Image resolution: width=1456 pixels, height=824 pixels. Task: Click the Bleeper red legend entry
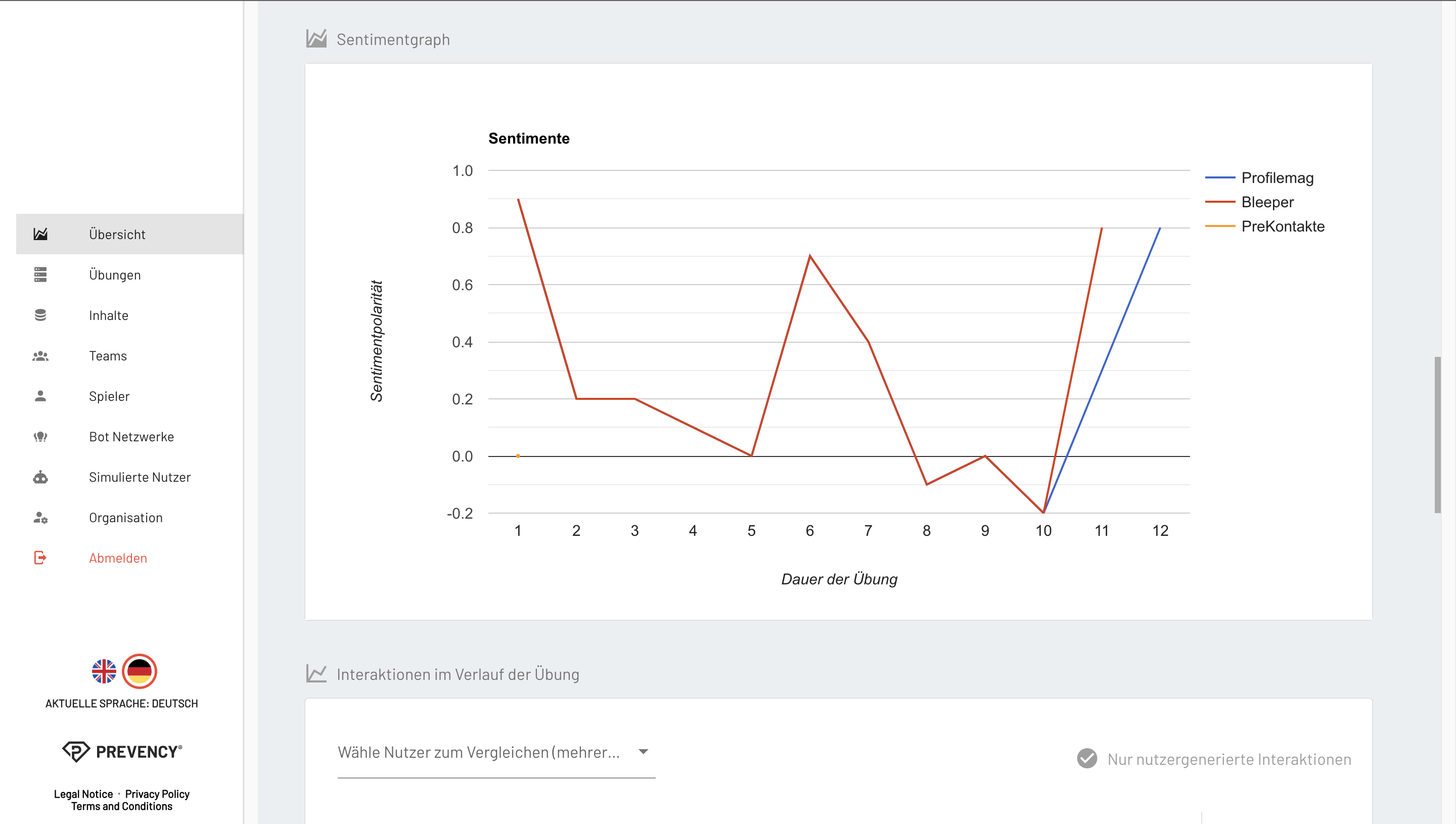1267,202
